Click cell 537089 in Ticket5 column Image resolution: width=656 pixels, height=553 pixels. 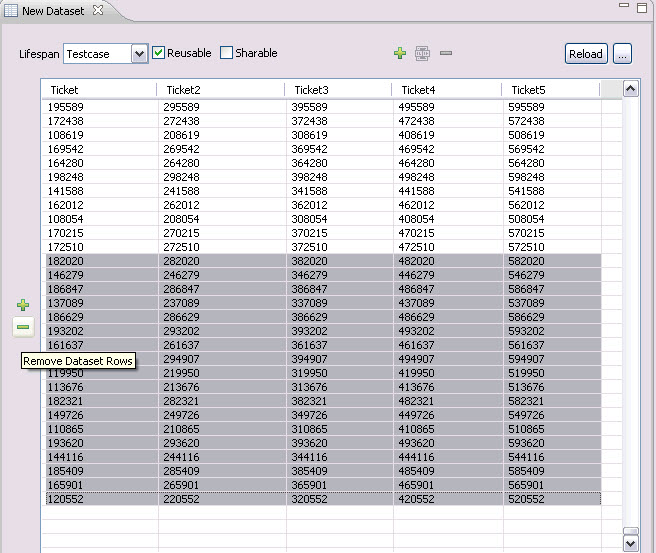click(x=552, y=303)
